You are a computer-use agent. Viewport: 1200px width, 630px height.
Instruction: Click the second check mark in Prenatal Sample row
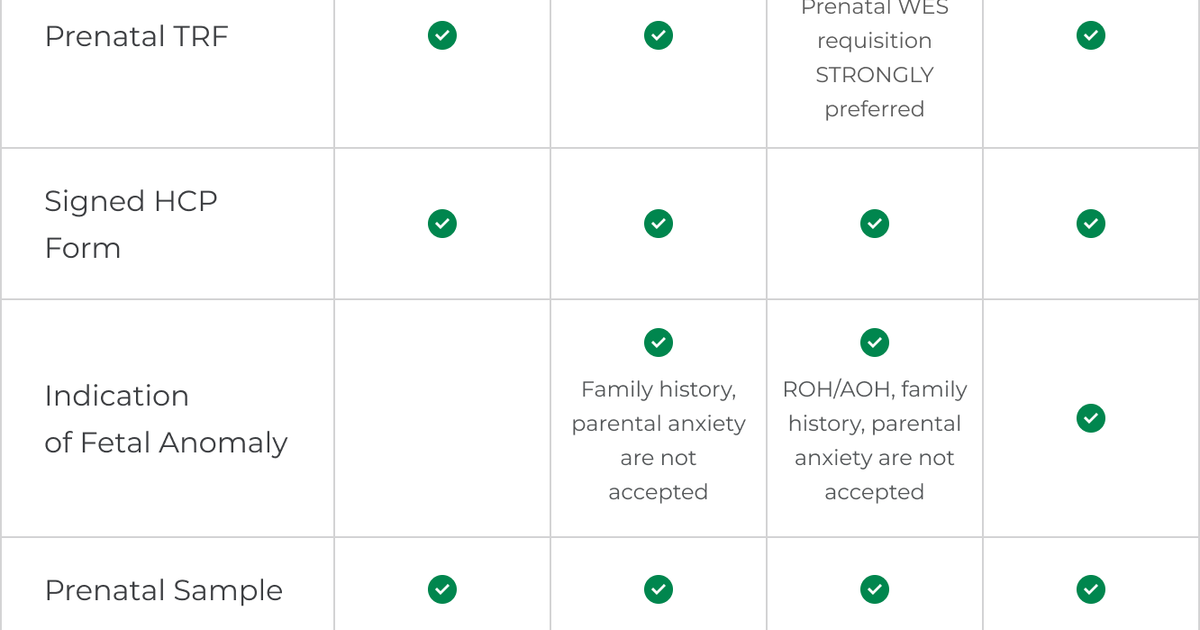coord(658,590)
